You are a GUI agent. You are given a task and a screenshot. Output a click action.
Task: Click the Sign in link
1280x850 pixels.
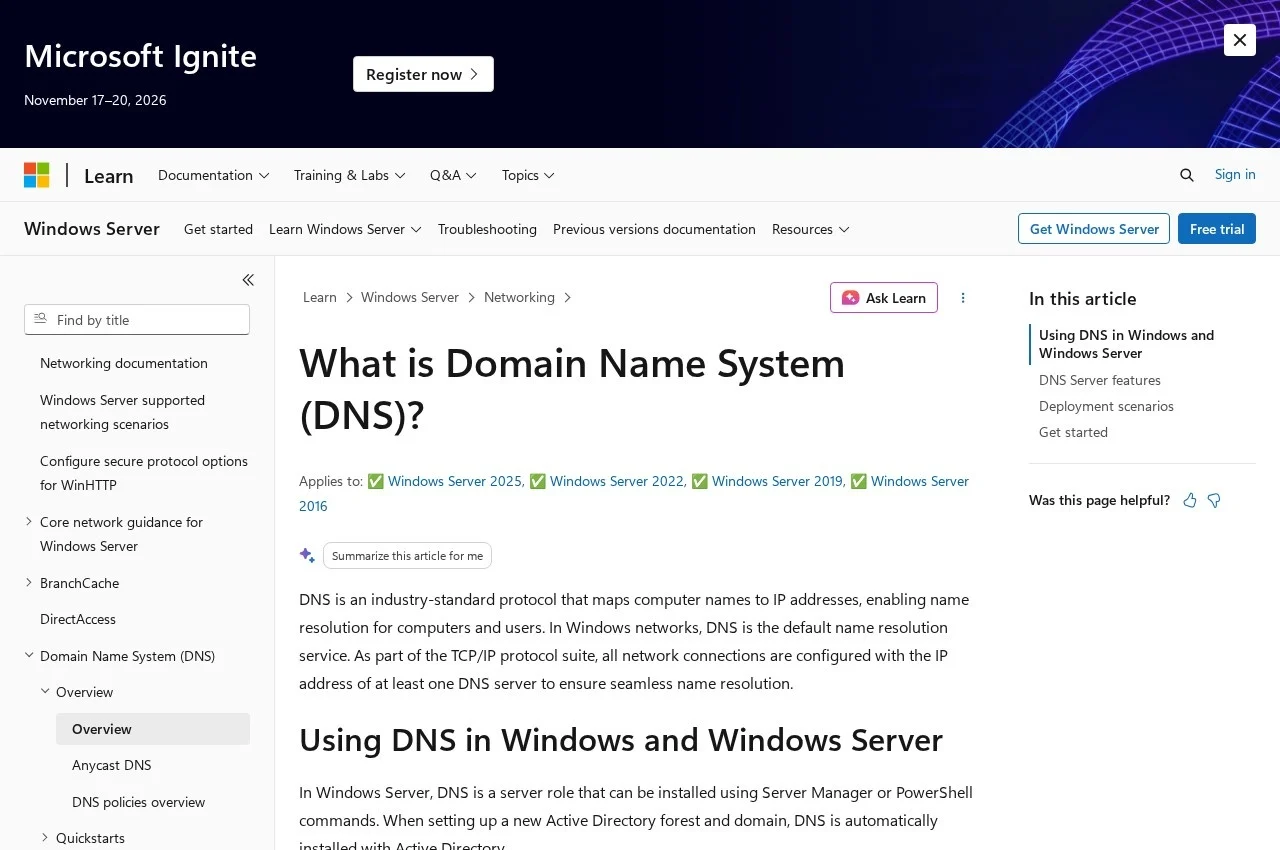[1235, 174]
